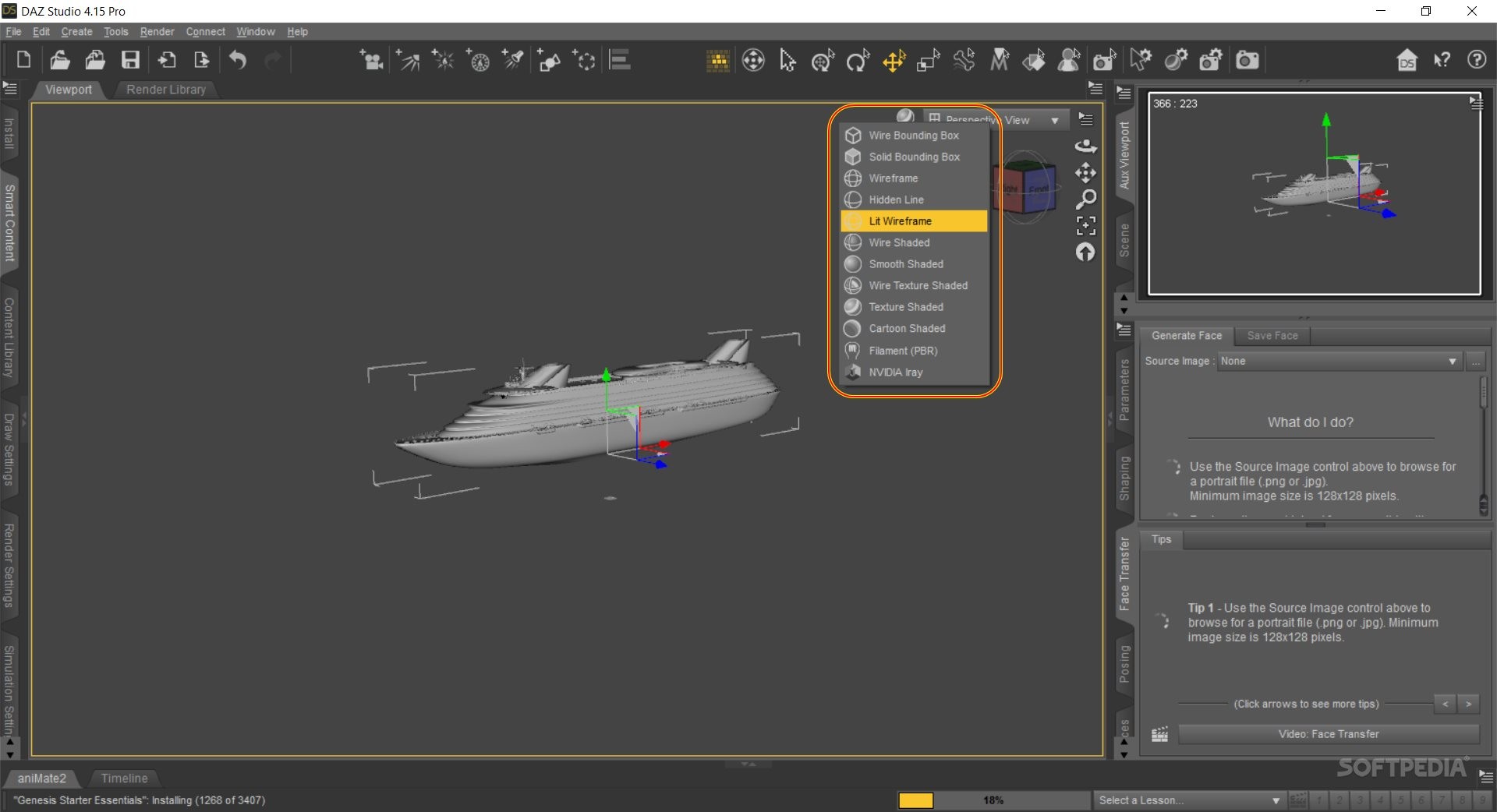1497x812 pixels.
Task: Toggle the Parameters side pane
Action: click(1124, 390)
